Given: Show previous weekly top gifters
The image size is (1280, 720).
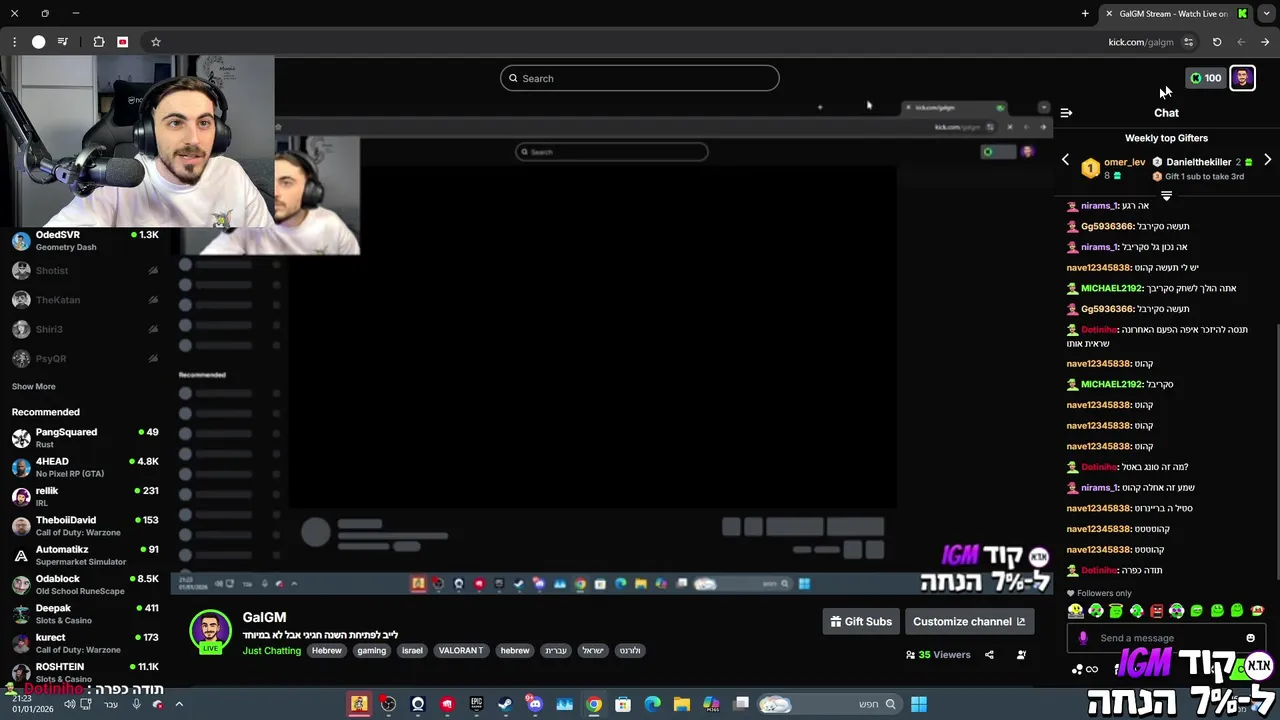Looking at the screenshot, I should [1065, 160].
